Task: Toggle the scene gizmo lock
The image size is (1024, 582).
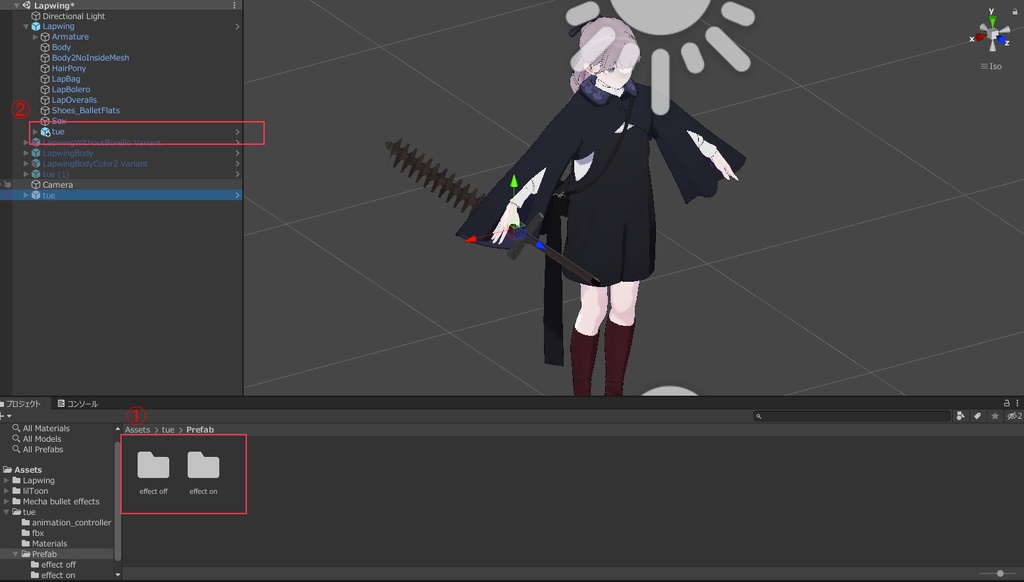Action: click(x=1015, y=11)
